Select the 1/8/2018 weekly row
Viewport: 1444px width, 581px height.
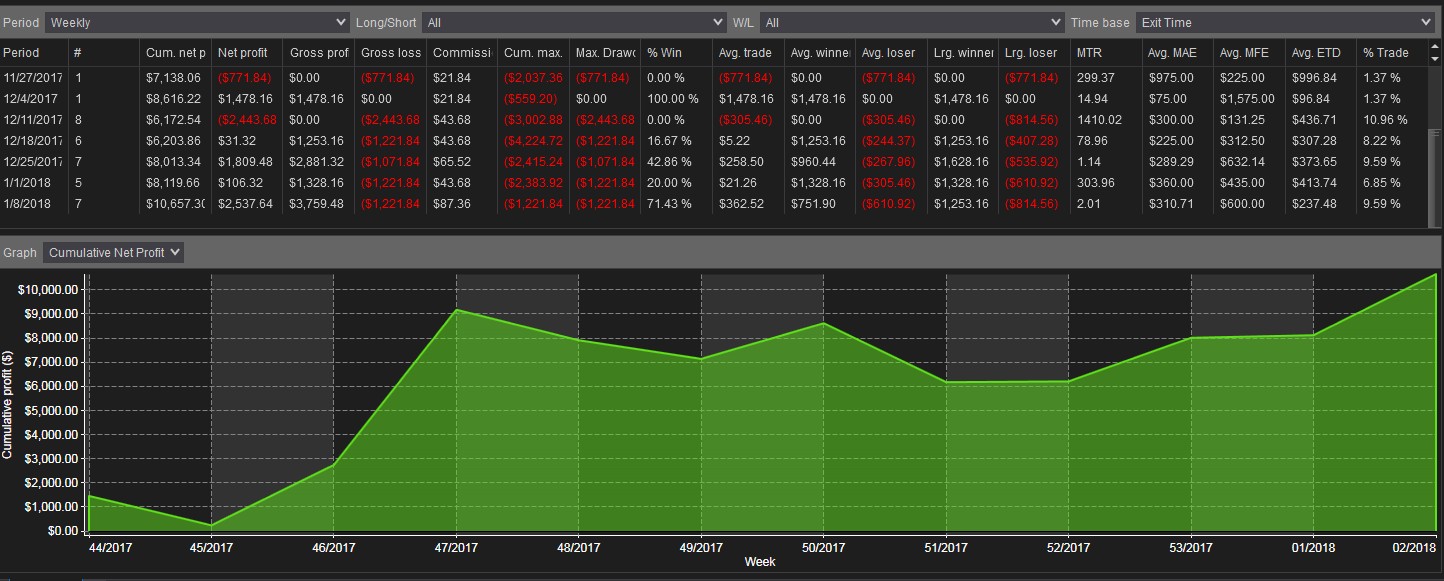coord(718,203)
